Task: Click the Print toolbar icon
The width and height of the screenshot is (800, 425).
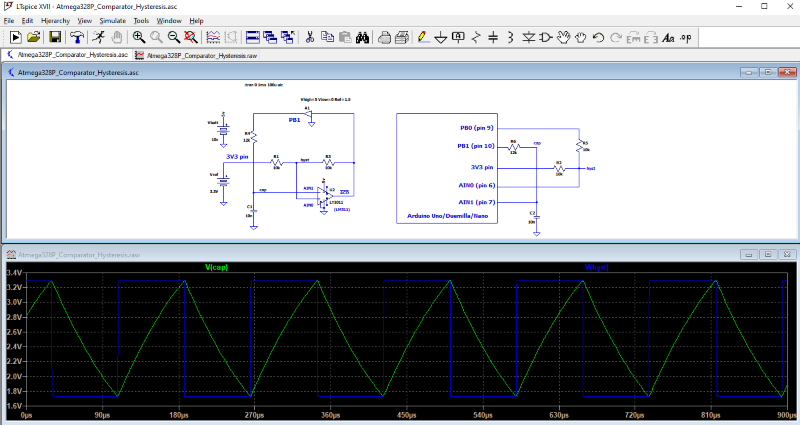Action: pos(385,37)
